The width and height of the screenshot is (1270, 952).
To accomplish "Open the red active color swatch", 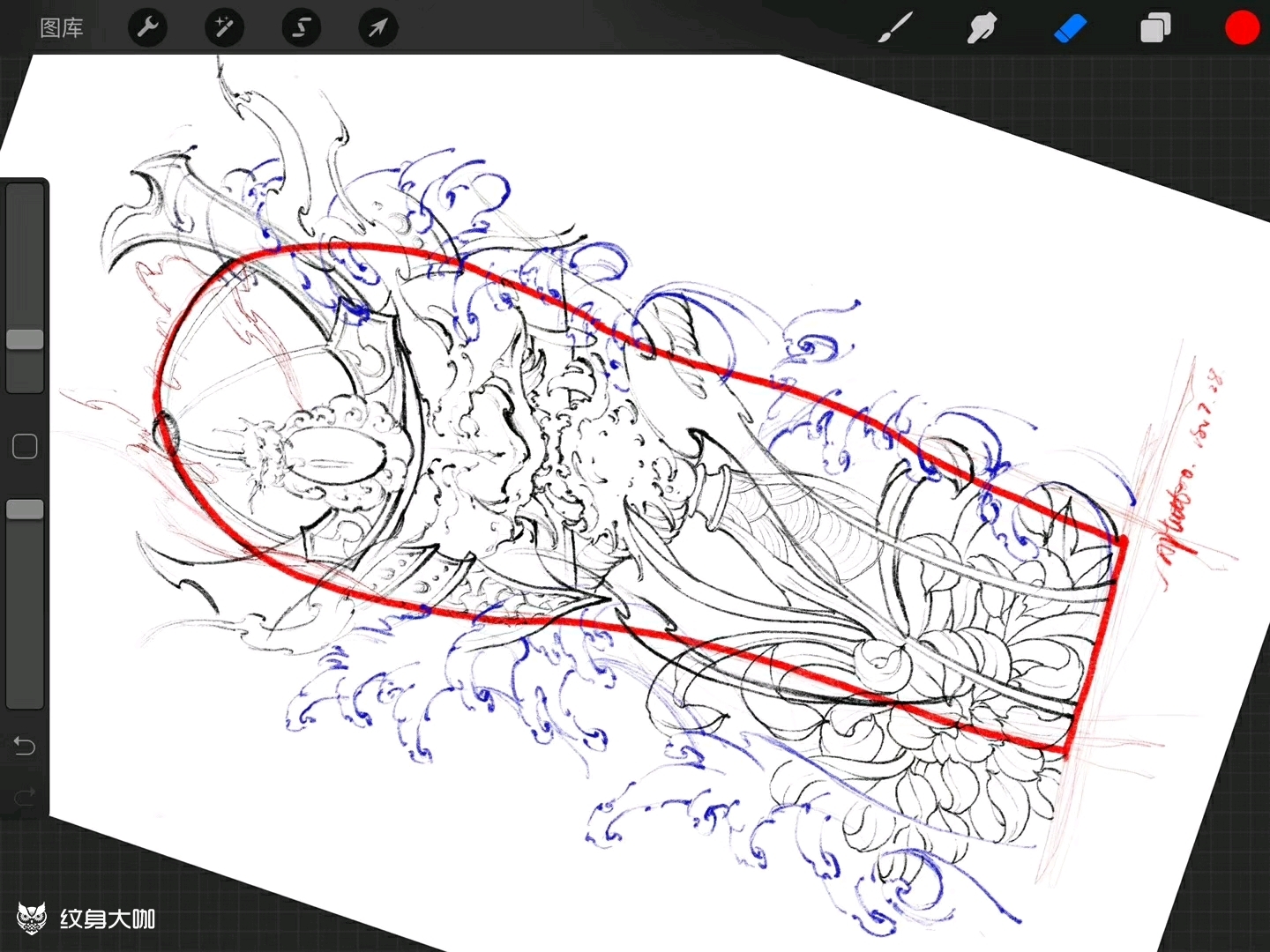I will click(x=1242, y=28).
